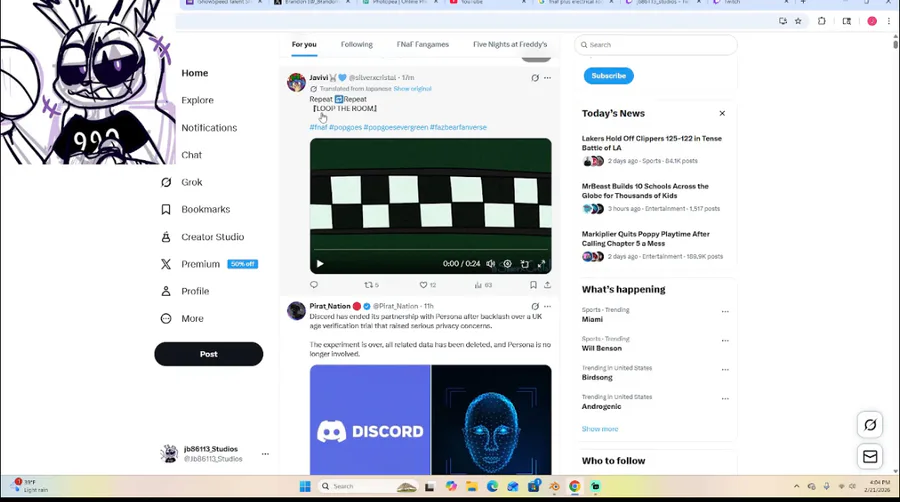Toggle picture-in-picture on the video
Screen dimensions: 900x502
click(525, 264)
